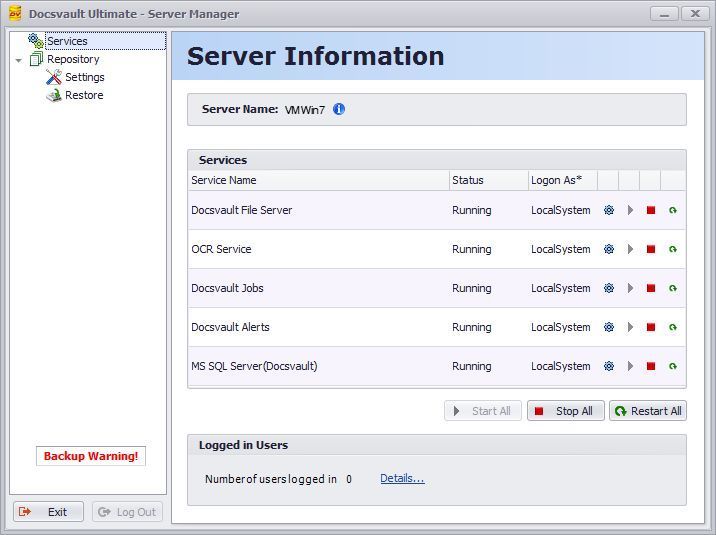This screenshot has height=535, width=716.
Task: Click the Status column header
Action: (x=489, y=180)
